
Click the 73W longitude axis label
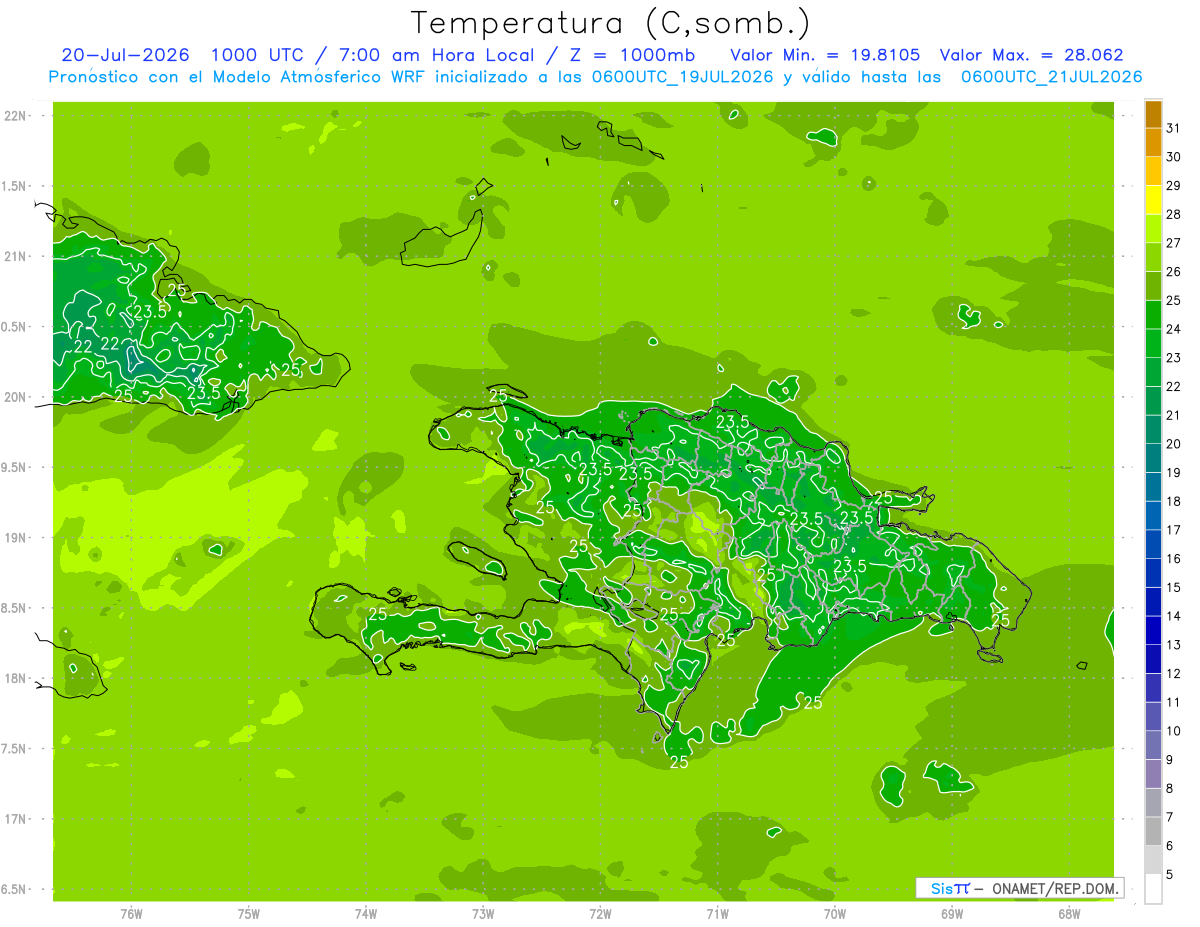[483, 914]
